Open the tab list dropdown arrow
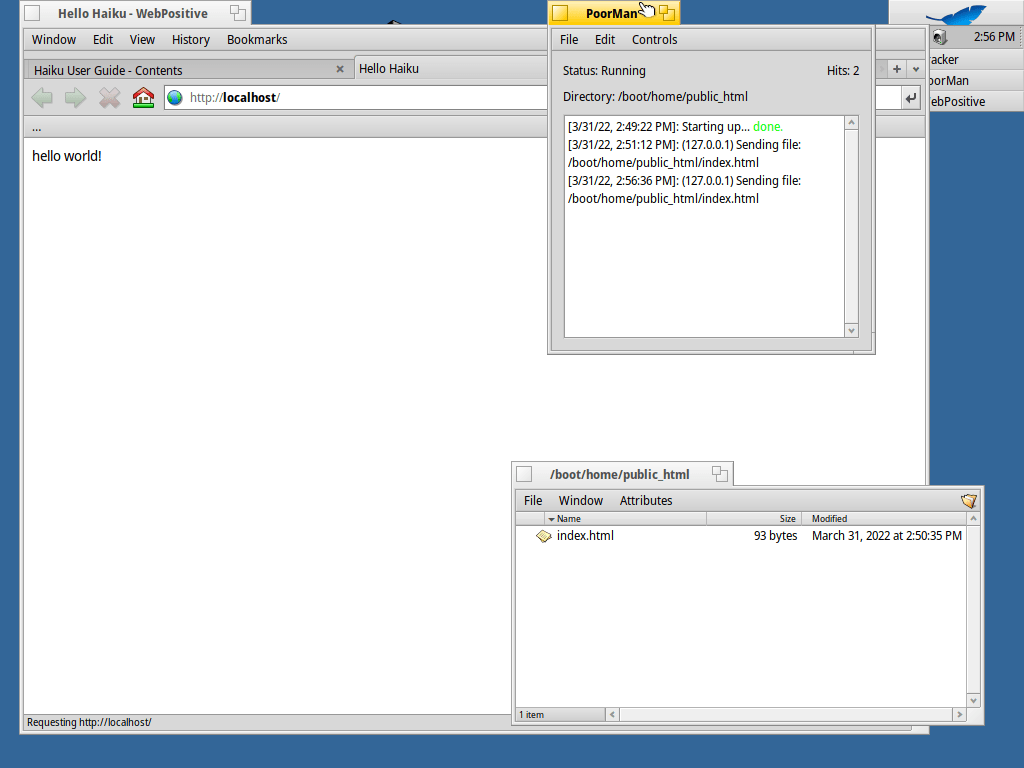The width and height of the screenshot is (1024, 768). point(916,69)
